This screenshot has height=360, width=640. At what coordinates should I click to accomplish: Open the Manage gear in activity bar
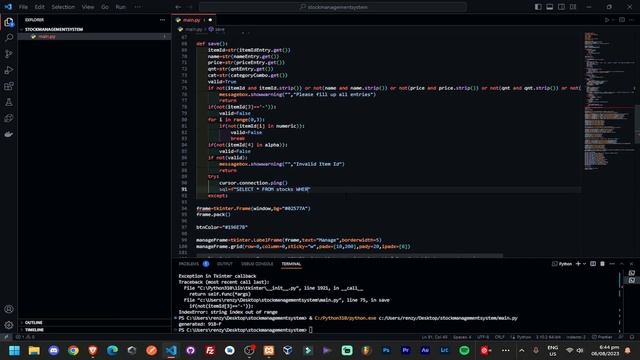[x=9, y=325]
